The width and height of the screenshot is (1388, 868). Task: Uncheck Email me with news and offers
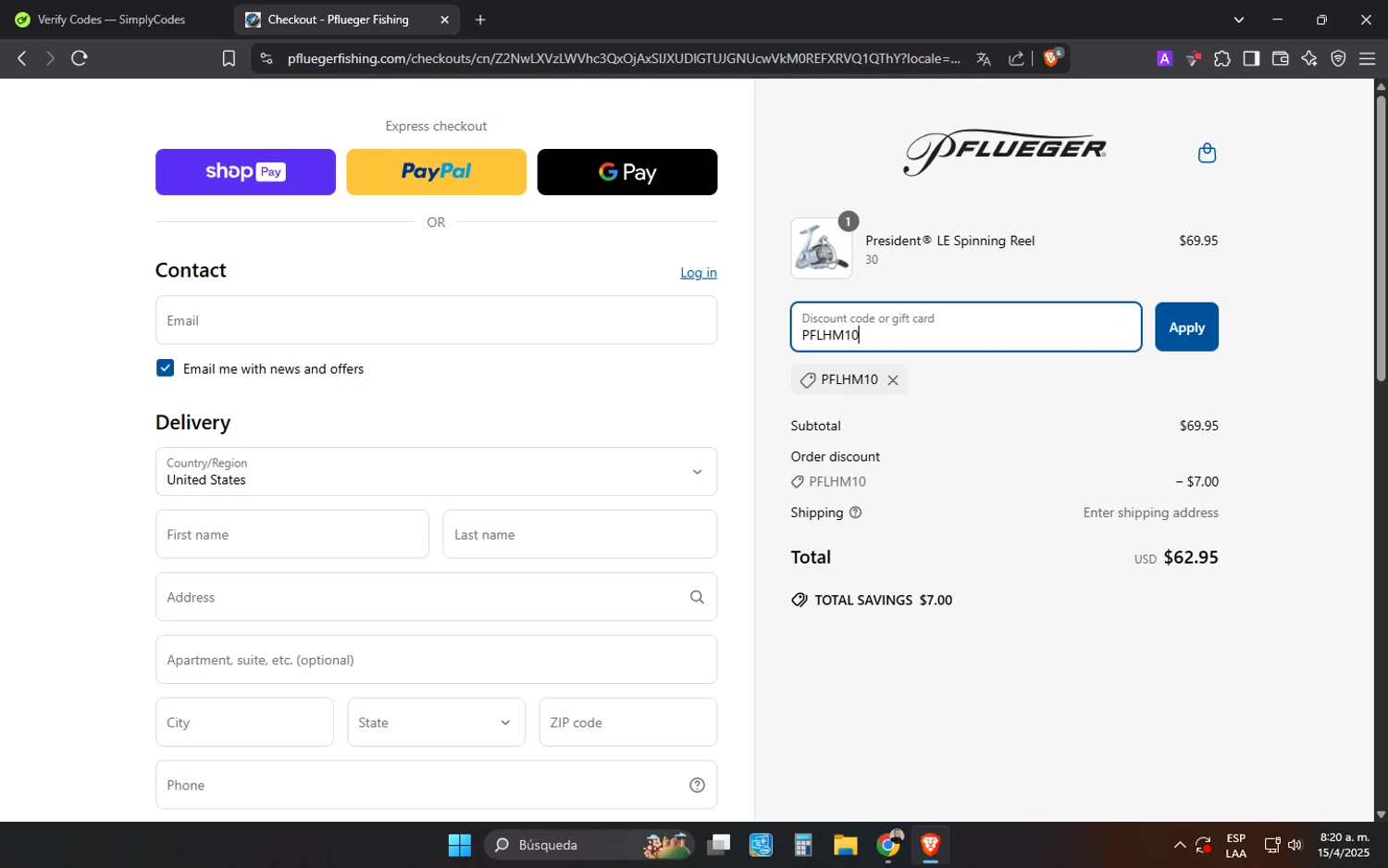point(166,368)
